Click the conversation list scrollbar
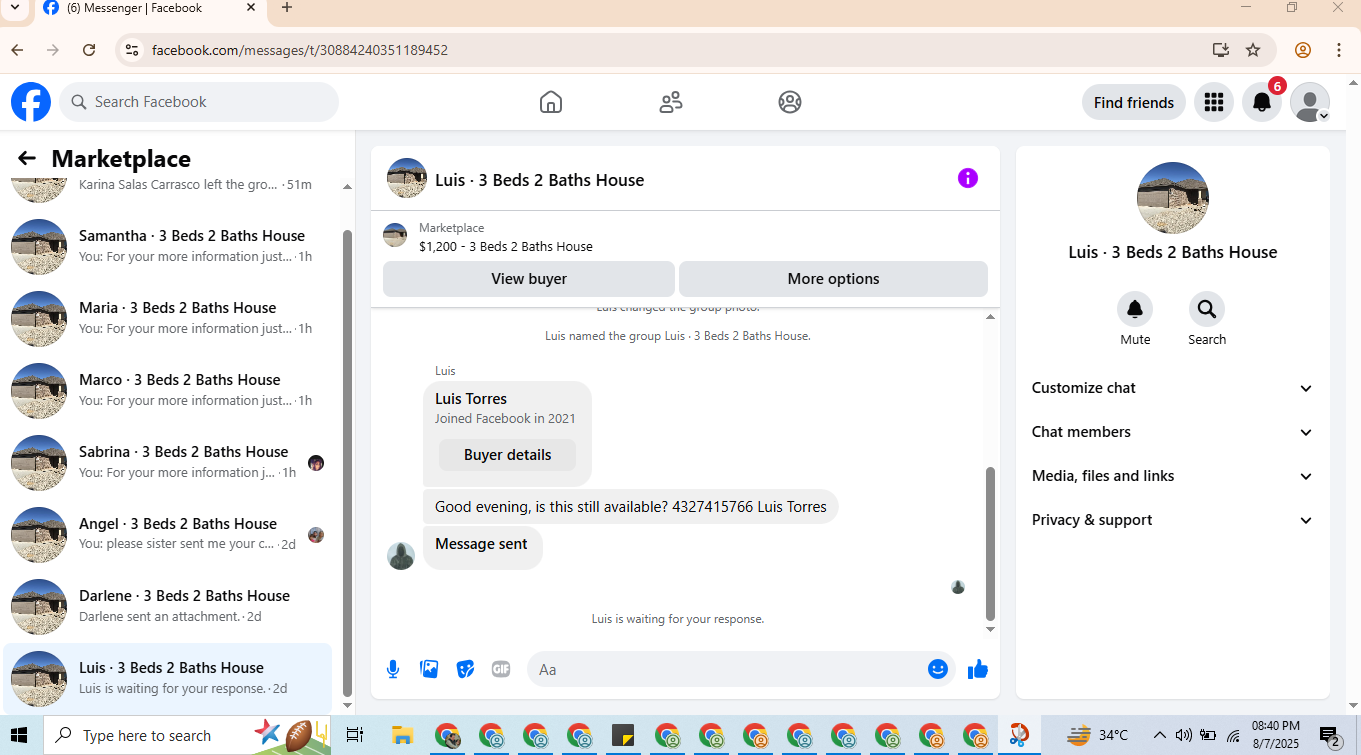This screenshot has width=1361, height=755. 347,464
